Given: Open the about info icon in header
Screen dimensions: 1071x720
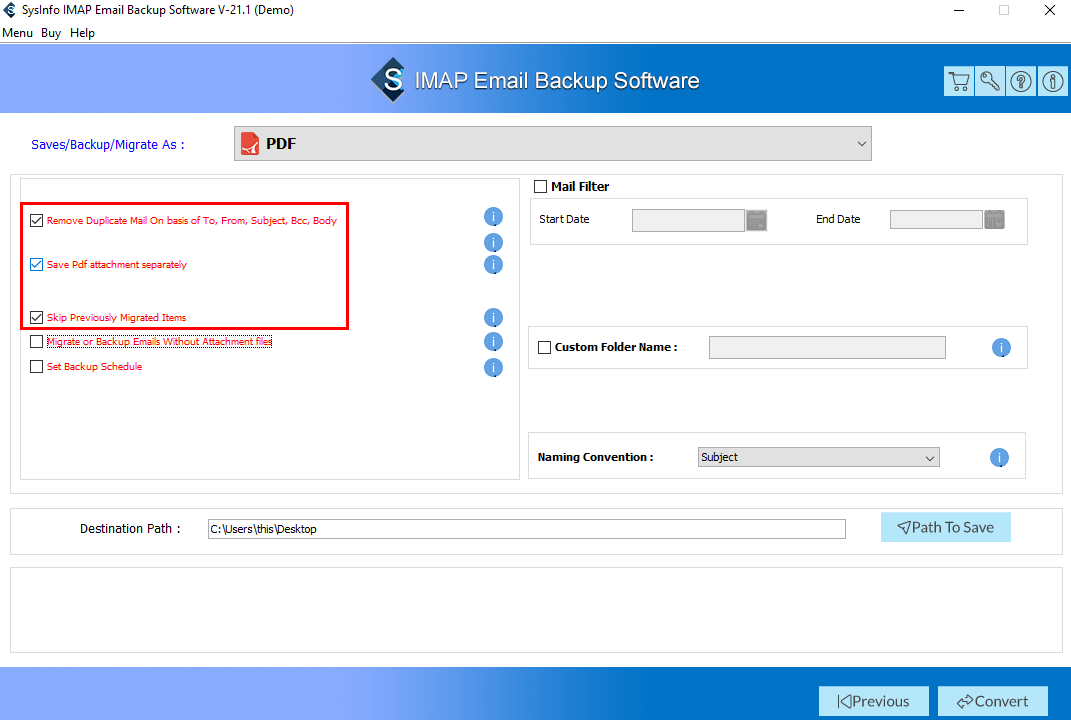Looking at the screenshot, I should click(1053, 81).
